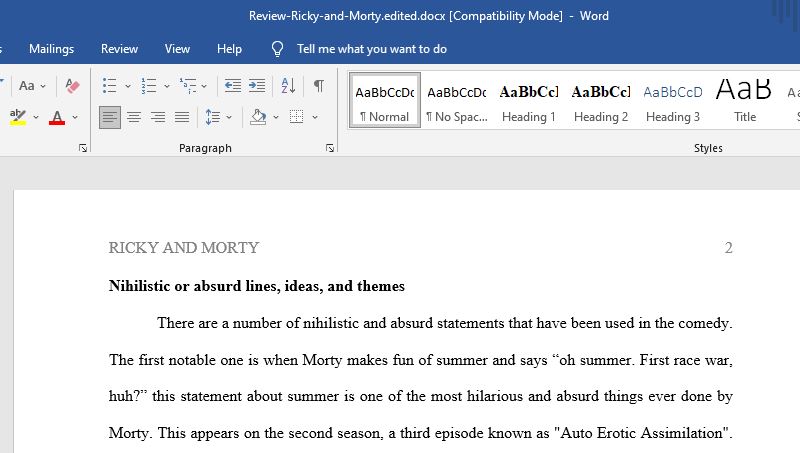
Task: Click the Tell me what you want to do box
Action: coord(371,49)
